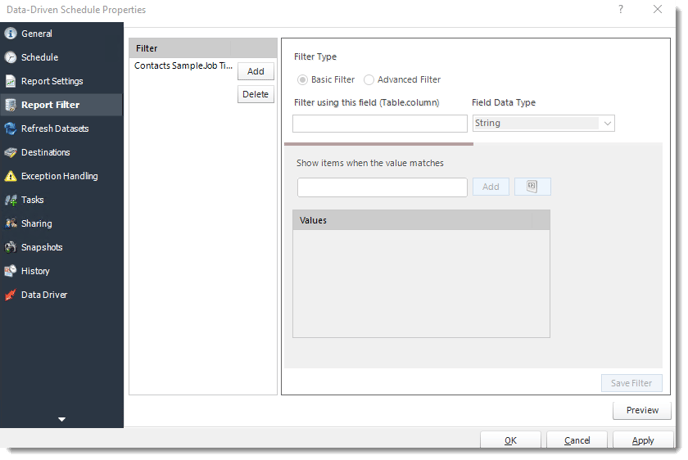
Task: Click the Report Filter icon
Action: point(11,104)
